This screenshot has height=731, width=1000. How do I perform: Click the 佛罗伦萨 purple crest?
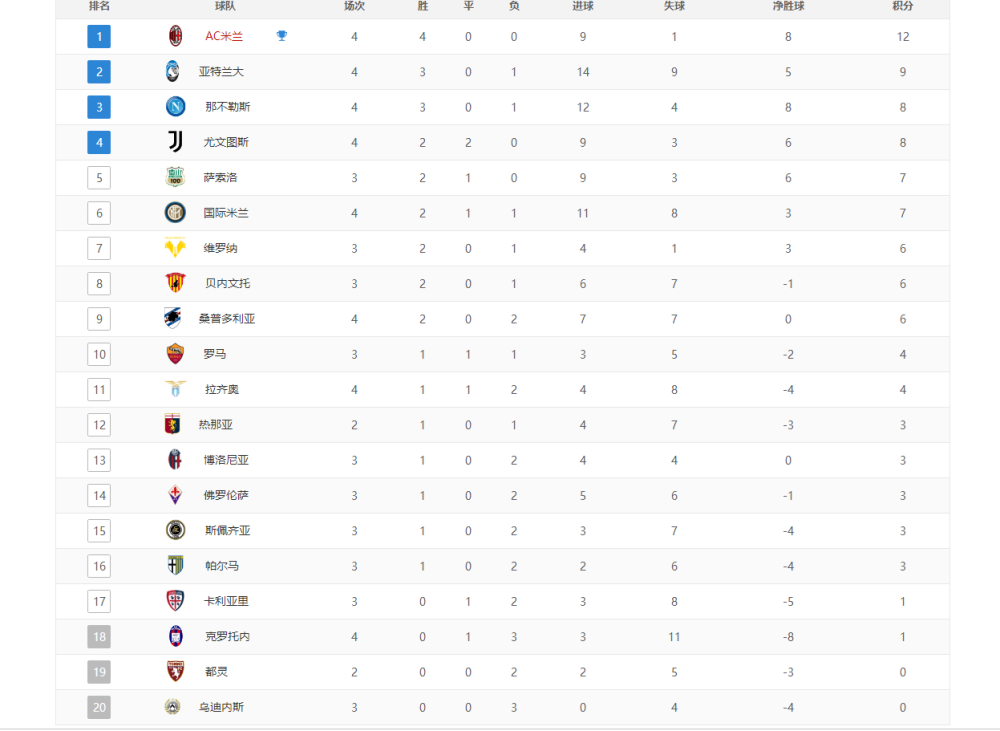(x=175, y=495)
